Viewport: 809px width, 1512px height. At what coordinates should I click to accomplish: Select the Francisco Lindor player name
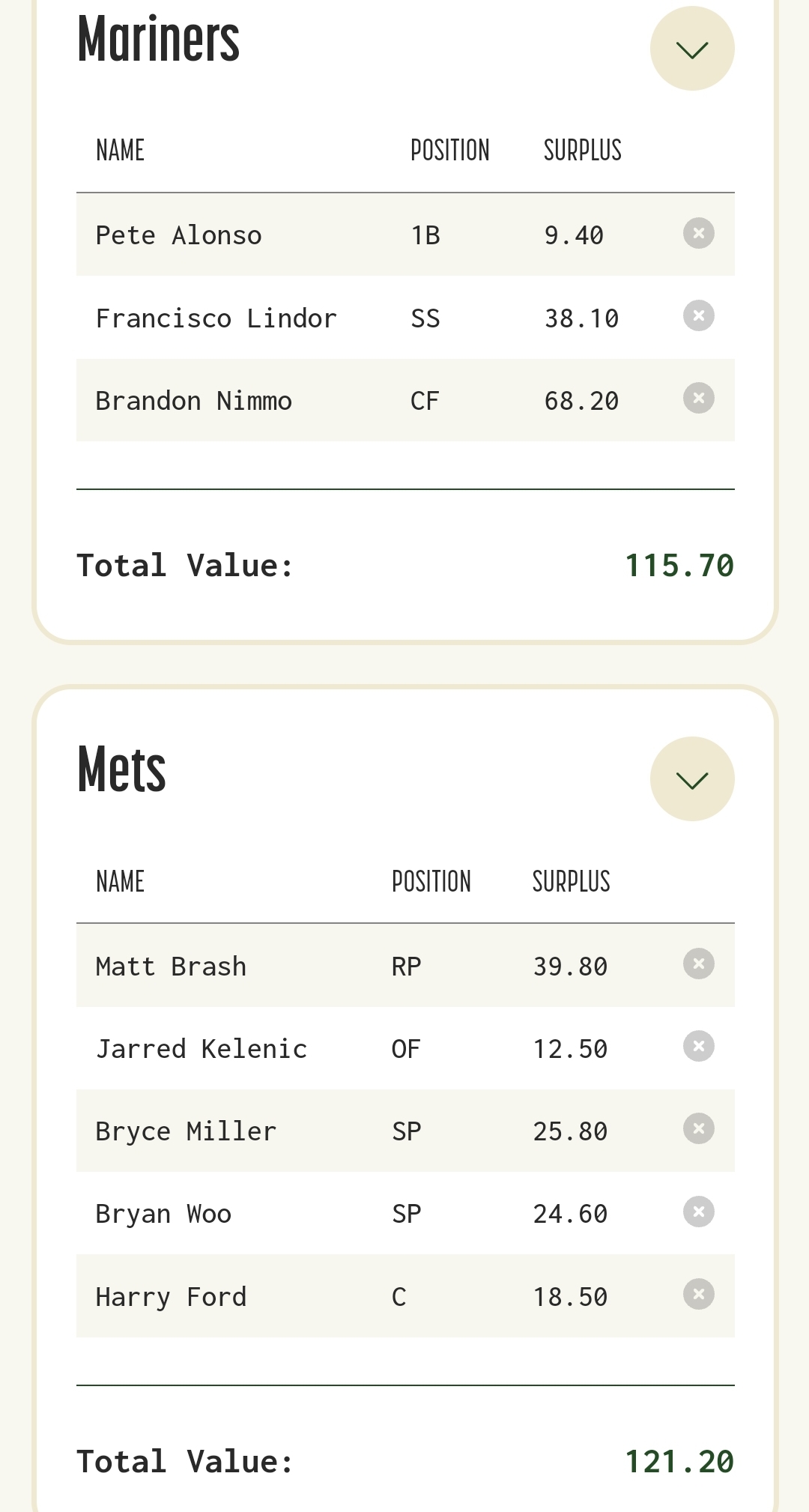[216, 318]
